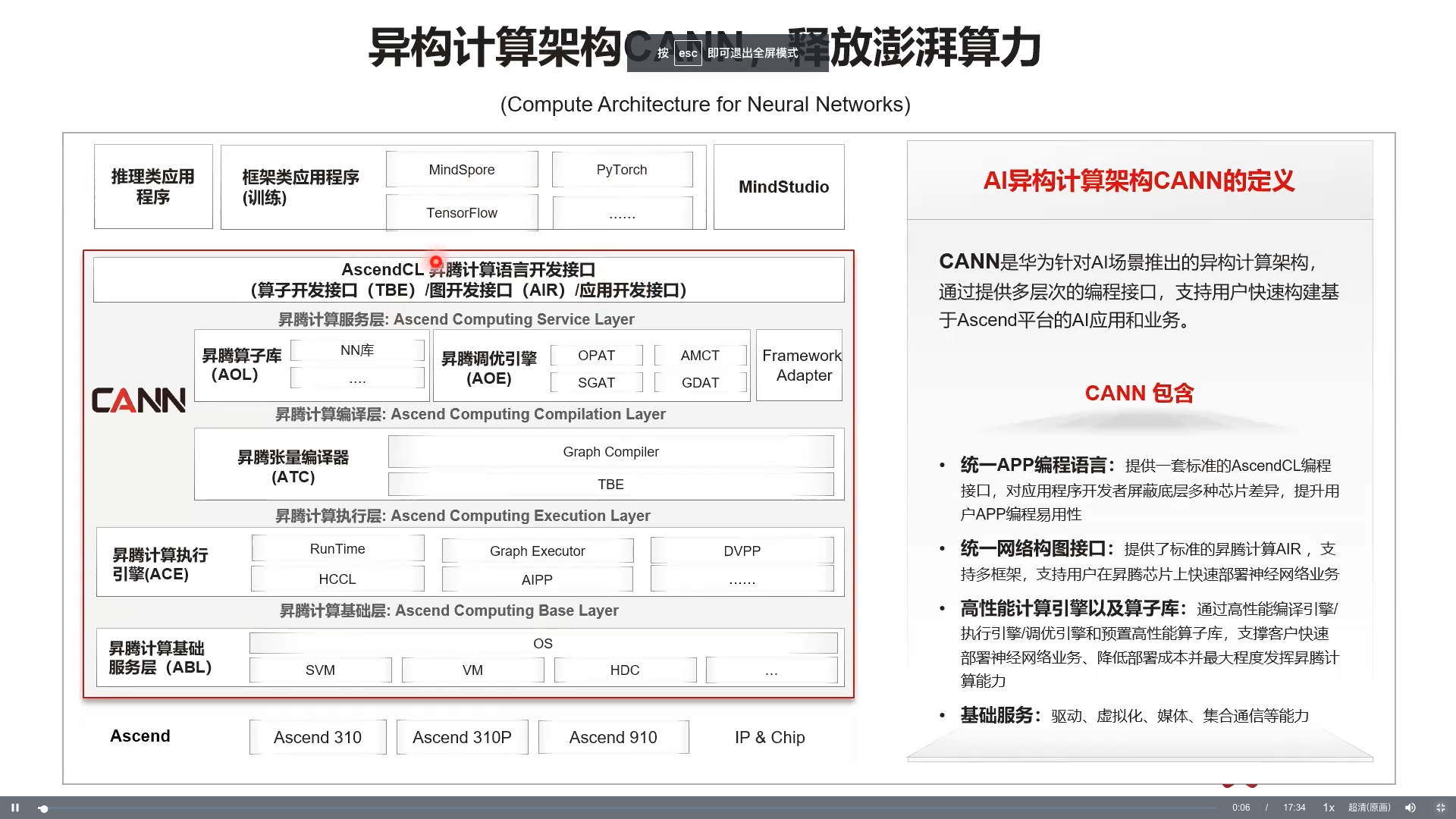Click the 17:34 total duration
Viewport: 1456px width, 819px height.
coord(1294,808)
